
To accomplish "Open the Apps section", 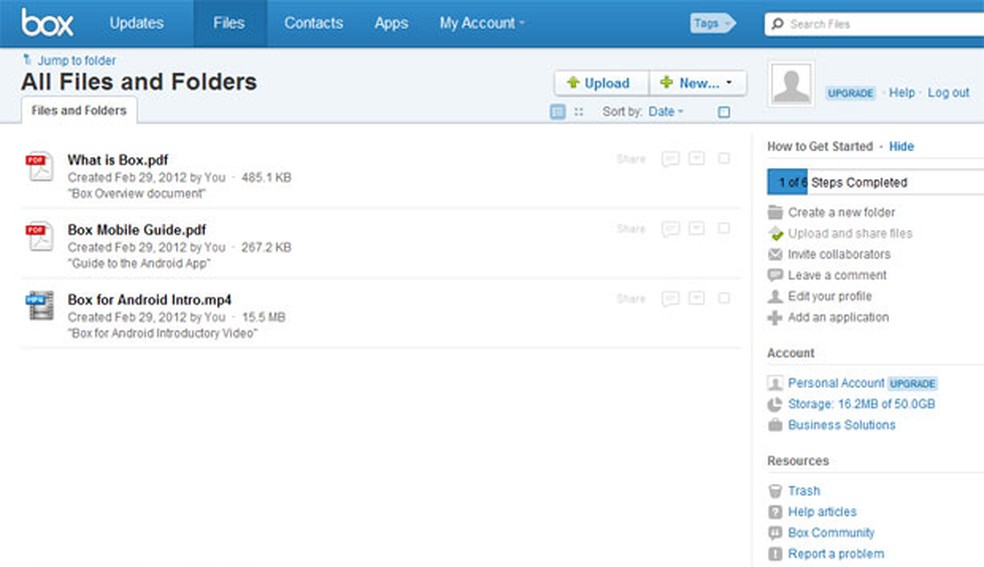I will pos(391,23).
